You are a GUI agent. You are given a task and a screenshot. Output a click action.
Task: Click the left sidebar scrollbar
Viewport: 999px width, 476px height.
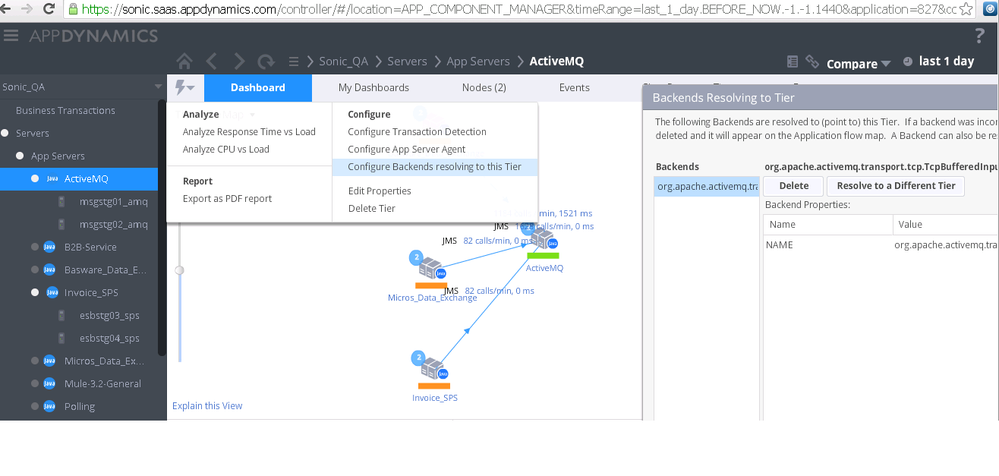pos(162,228)
